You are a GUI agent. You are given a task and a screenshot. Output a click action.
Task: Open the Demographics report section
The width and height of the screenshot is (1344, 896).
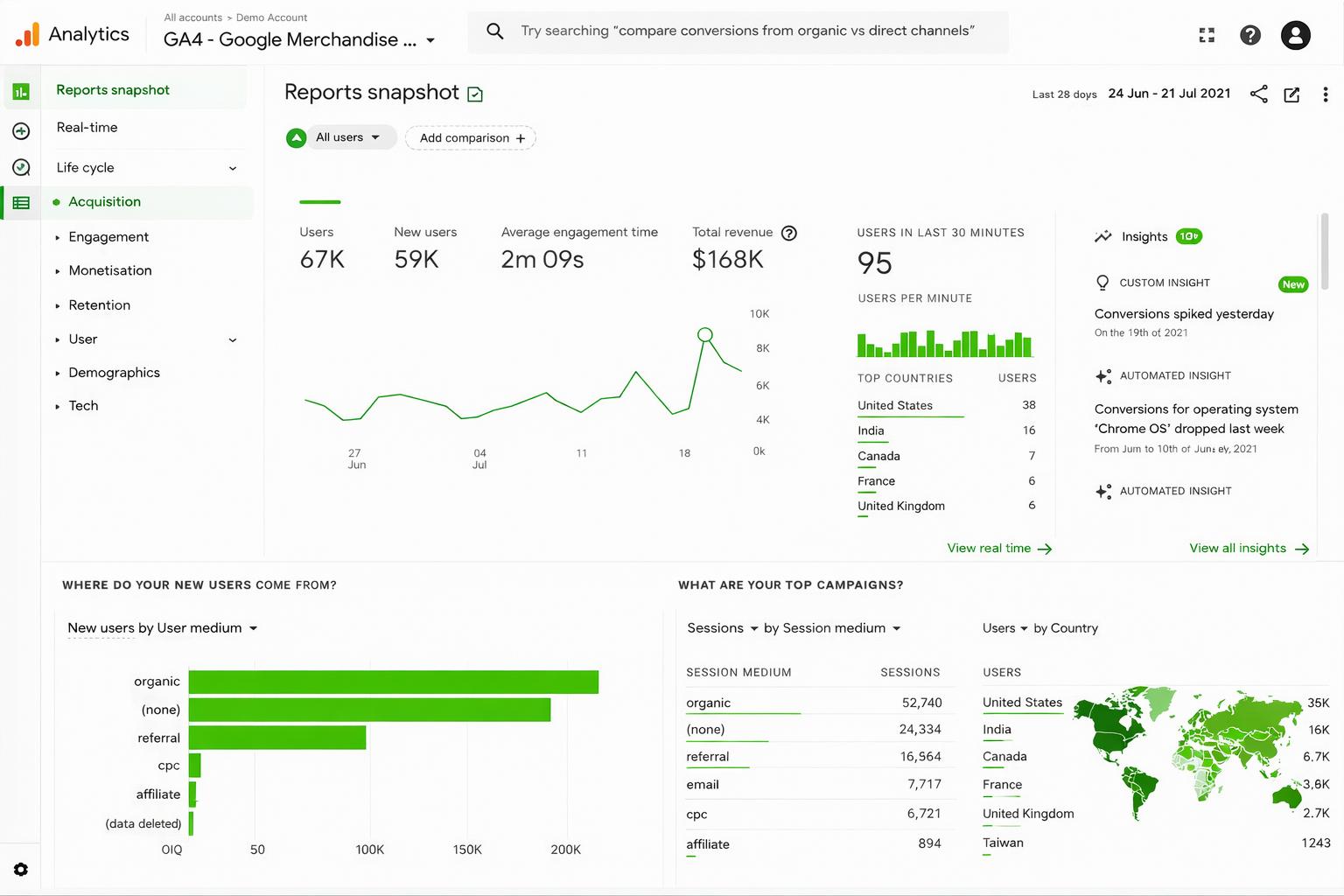pos(114,372)
